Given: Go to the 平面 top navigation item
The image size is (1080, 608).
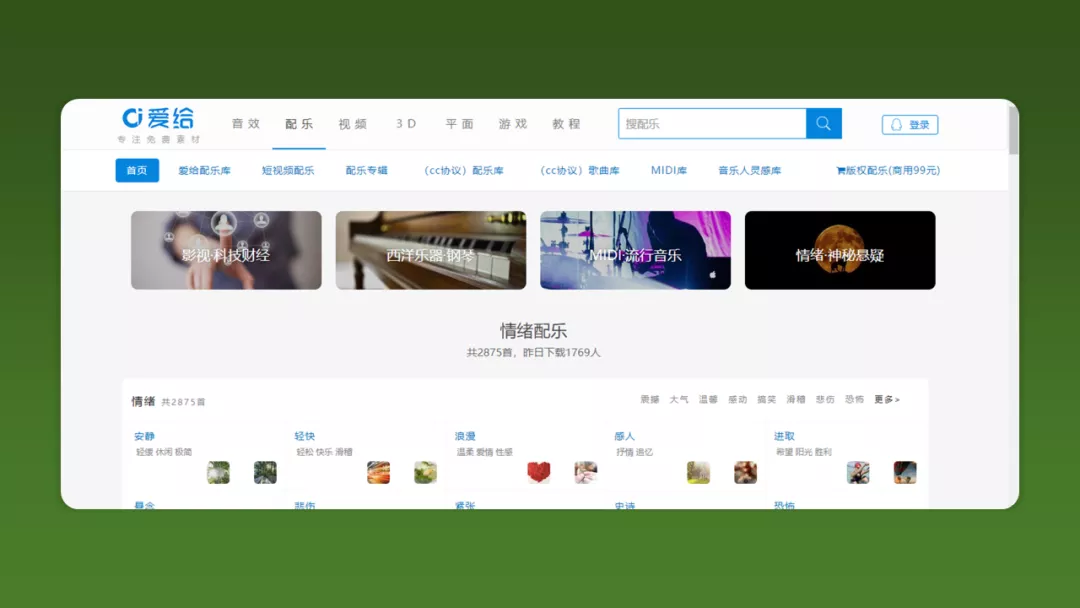Looking at the screenshot, I should pos(459,124).
